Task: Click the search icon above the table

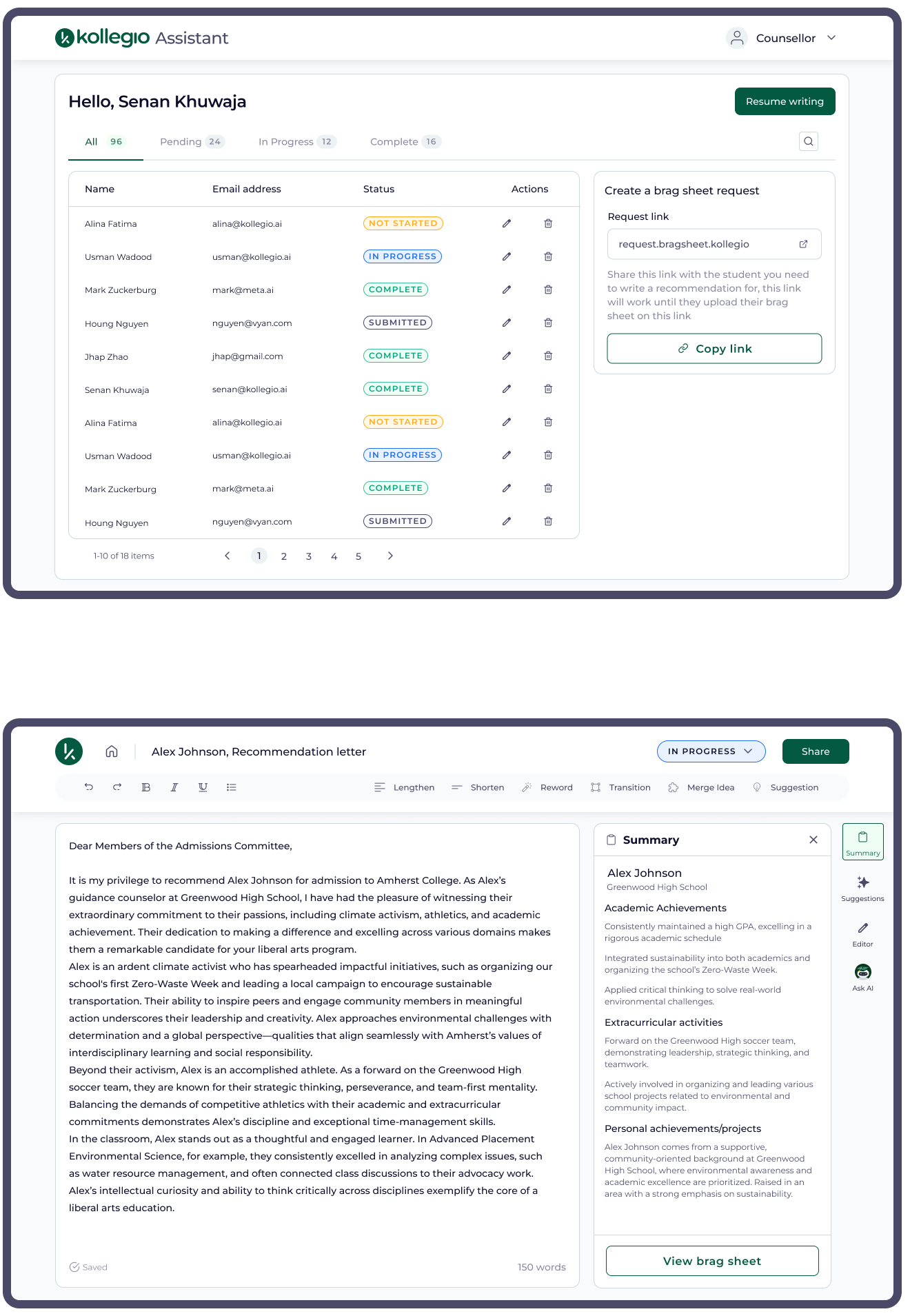Action: pyautogui.click(x=808, y=141)
